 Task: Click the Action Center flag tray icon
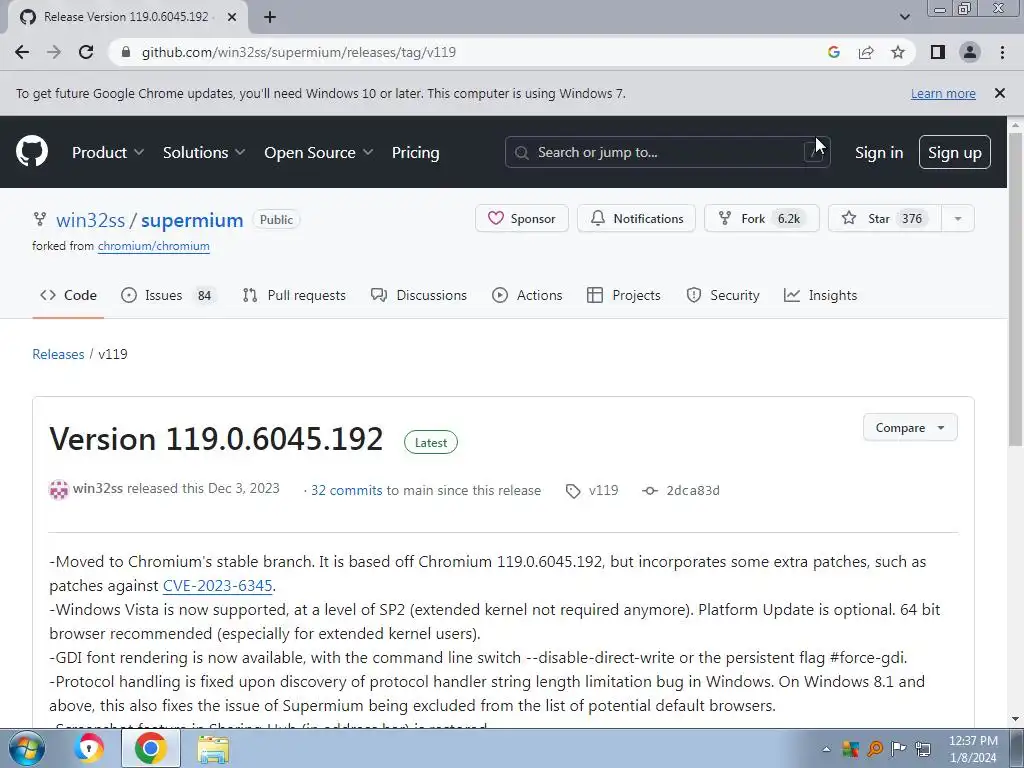899,748
